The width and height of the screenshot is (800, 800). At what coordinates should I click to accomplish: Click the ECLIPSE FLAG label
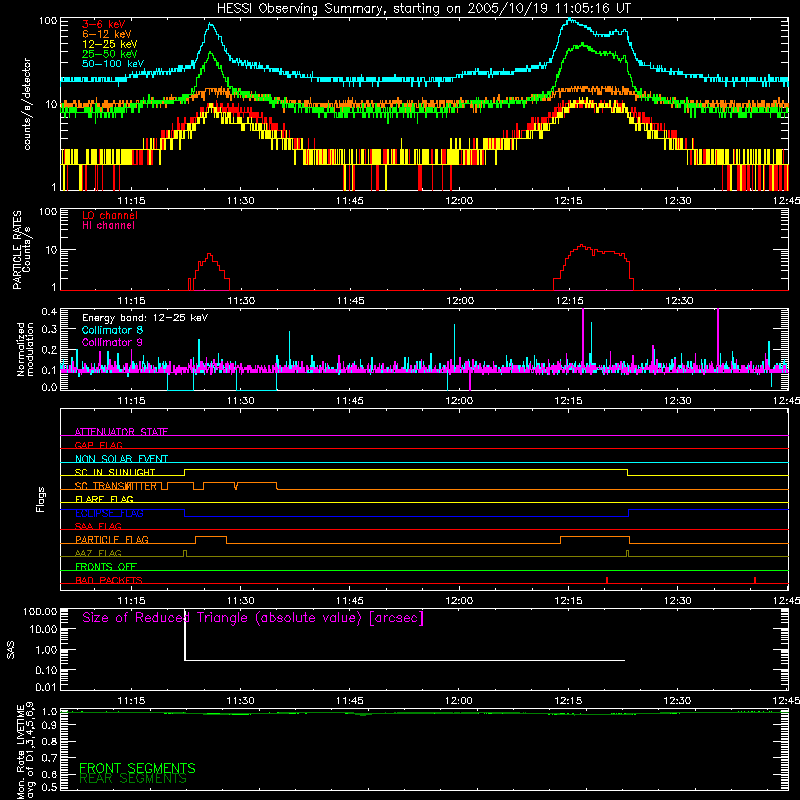click(109, 513)
